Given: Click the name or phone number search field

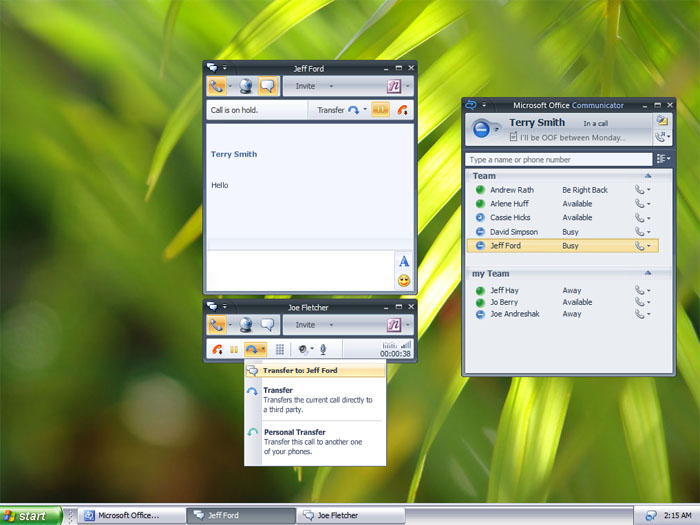Looking at the screenshot, I should point(558,159).
